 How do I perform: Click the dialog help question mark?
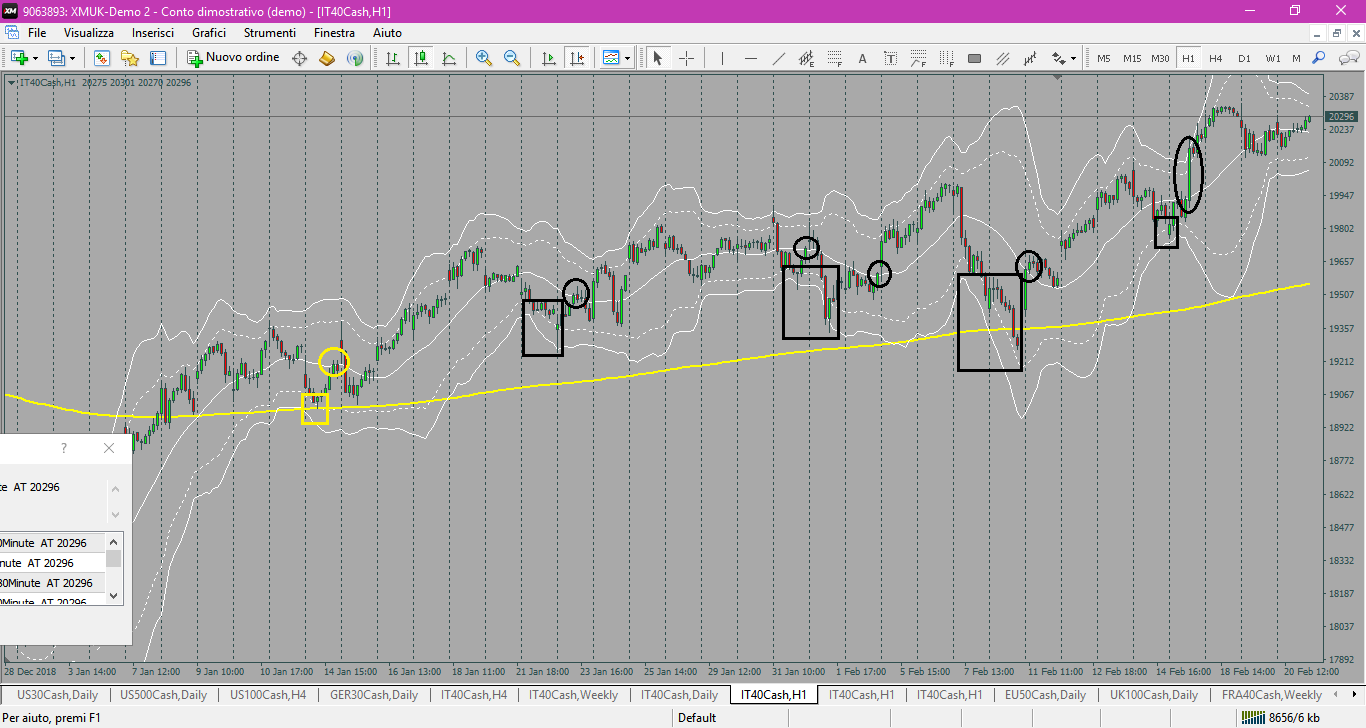(x=64, y=448)
